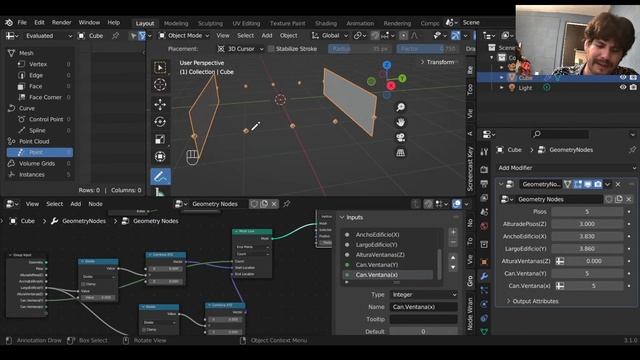Toggle modifier render camera button
Screen dimensions: 640x360
click(598, 184)
